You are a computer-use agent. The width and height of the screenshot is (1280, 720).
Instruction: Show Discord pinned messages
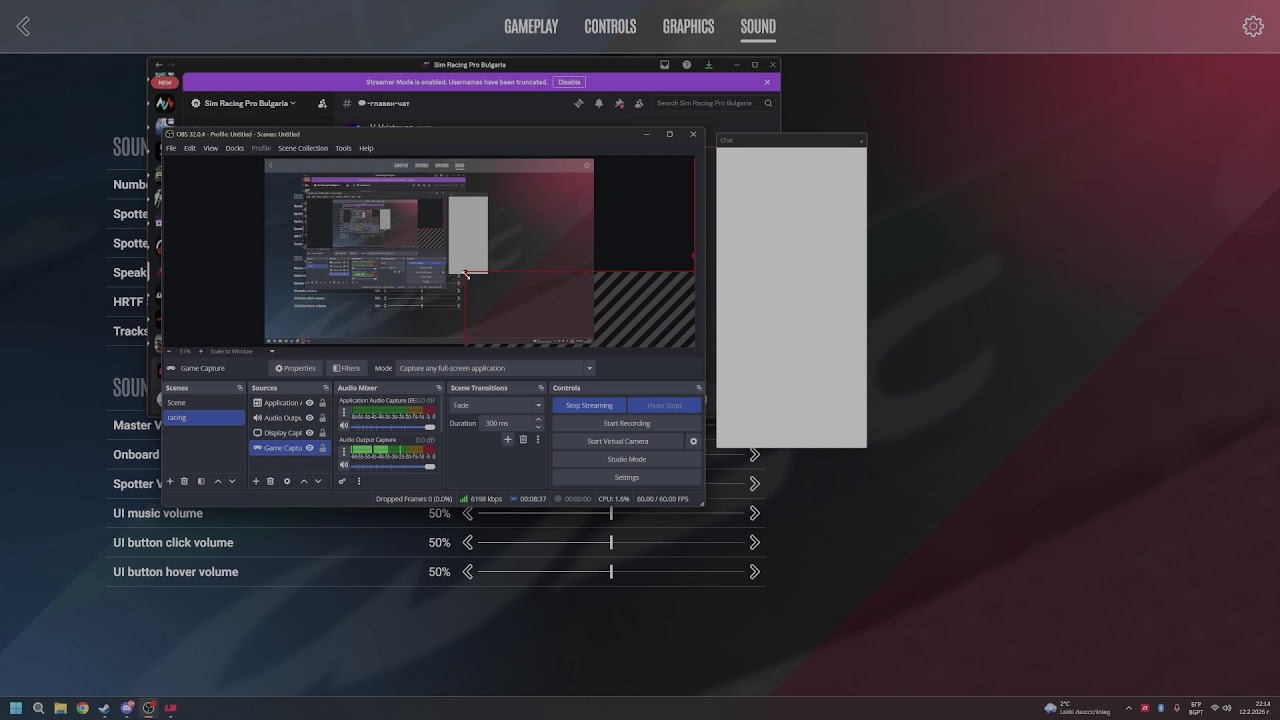[619, 103]
